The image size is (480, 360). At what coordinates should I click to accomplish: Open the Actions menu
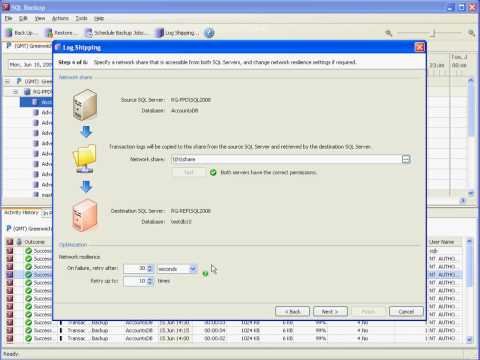click(x=60, y=18)
